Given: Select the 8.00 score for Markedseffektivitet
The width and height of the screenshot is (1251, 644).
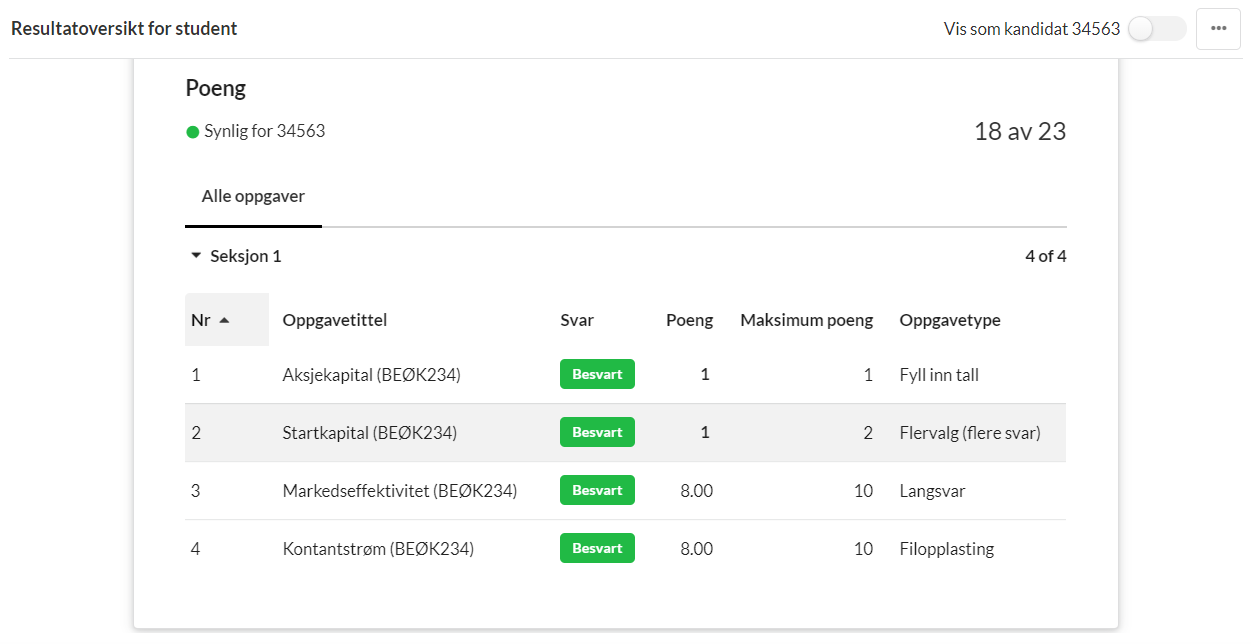Looking at the screenshot, I should 697,491.
